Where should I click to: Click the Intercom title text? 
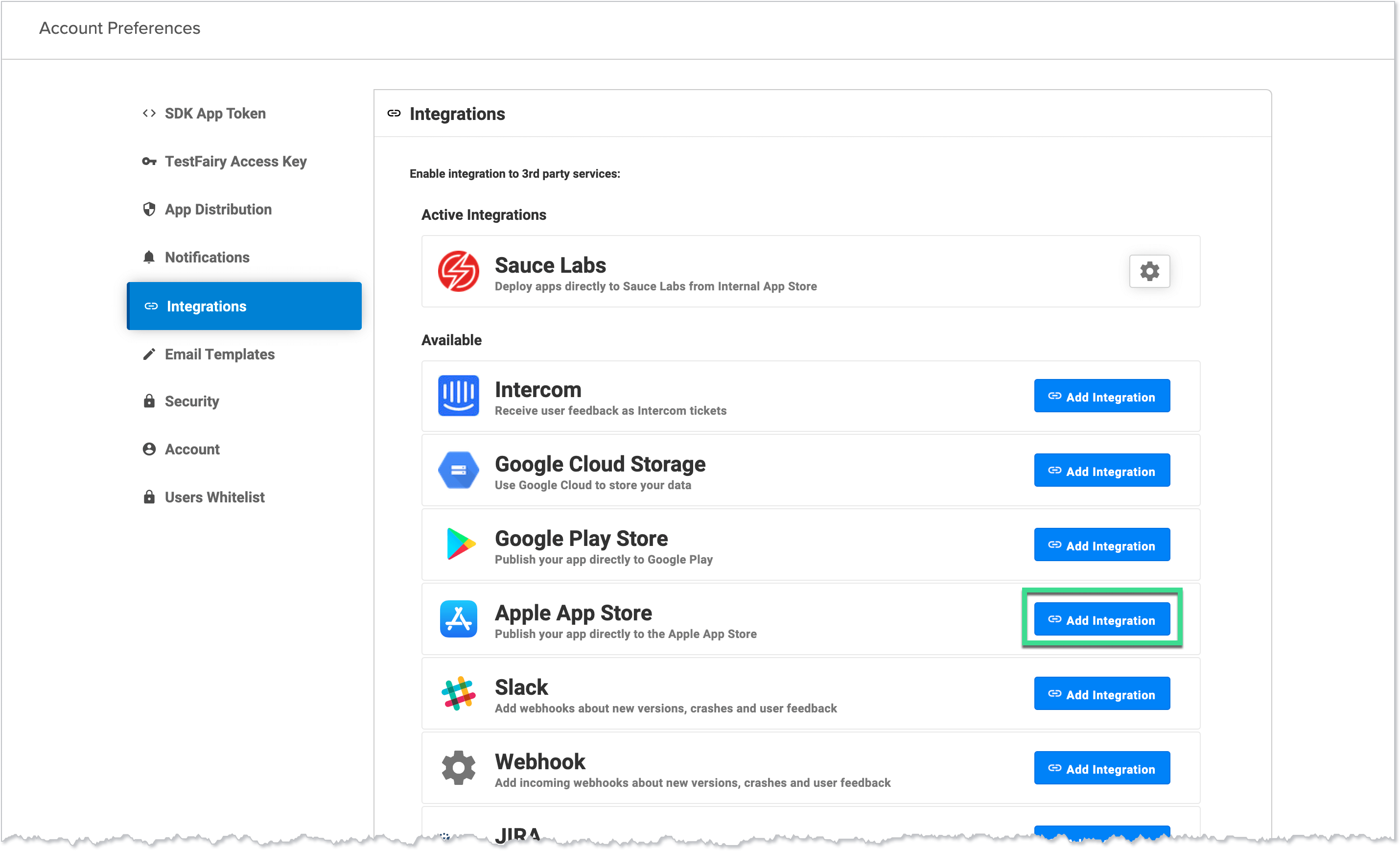537,390
